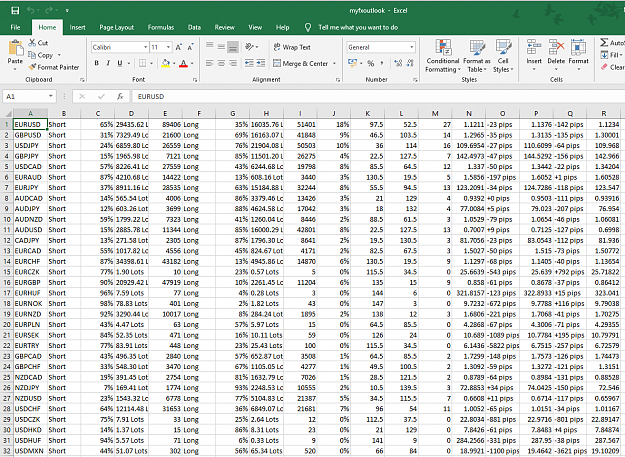Save the workbook with the floppy icon
The width and height of the screenshot is (625, 457).
(15, 10)
